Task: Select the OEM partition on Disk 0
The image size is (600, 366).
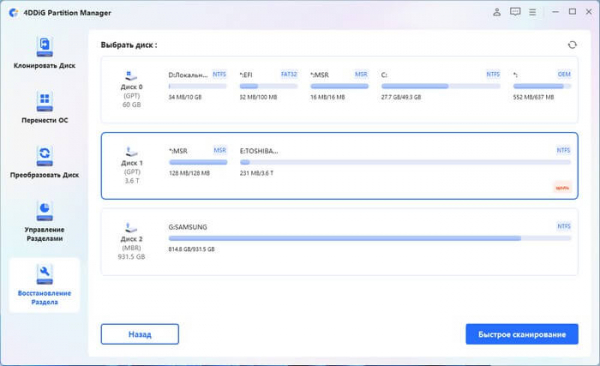Action: [542, 86]
